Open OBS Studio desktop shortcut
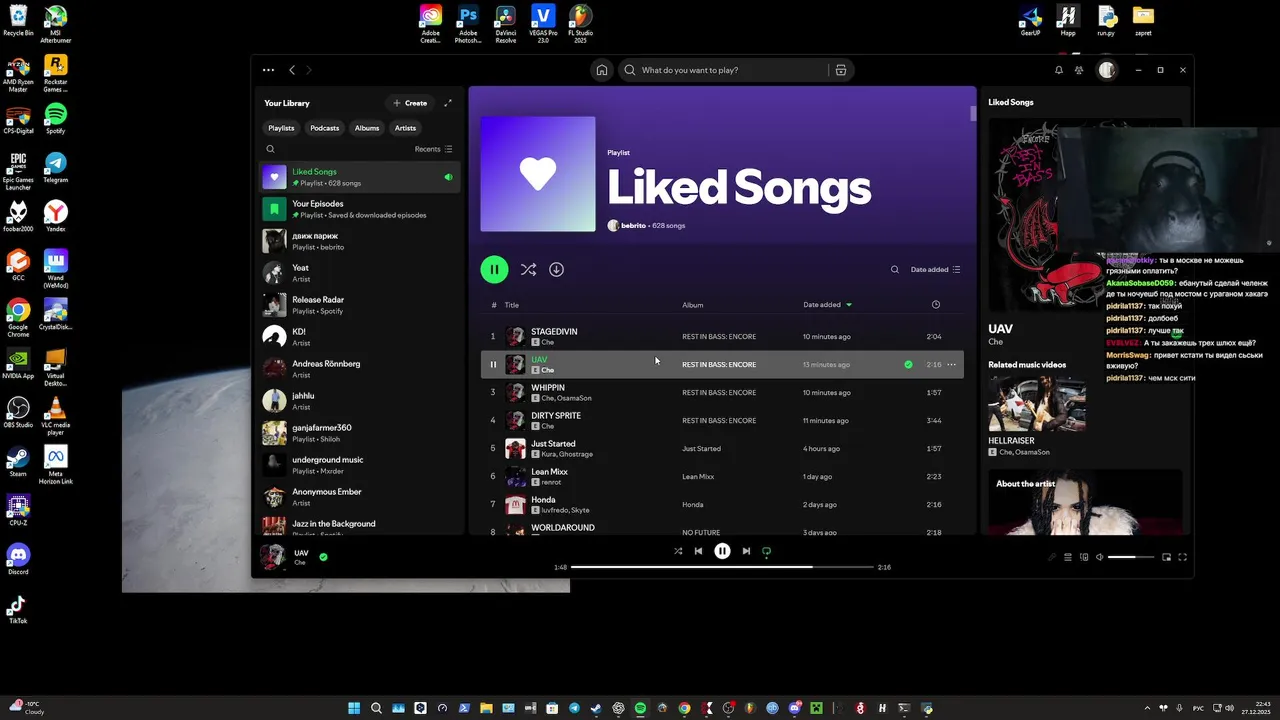 pos(18,413)
